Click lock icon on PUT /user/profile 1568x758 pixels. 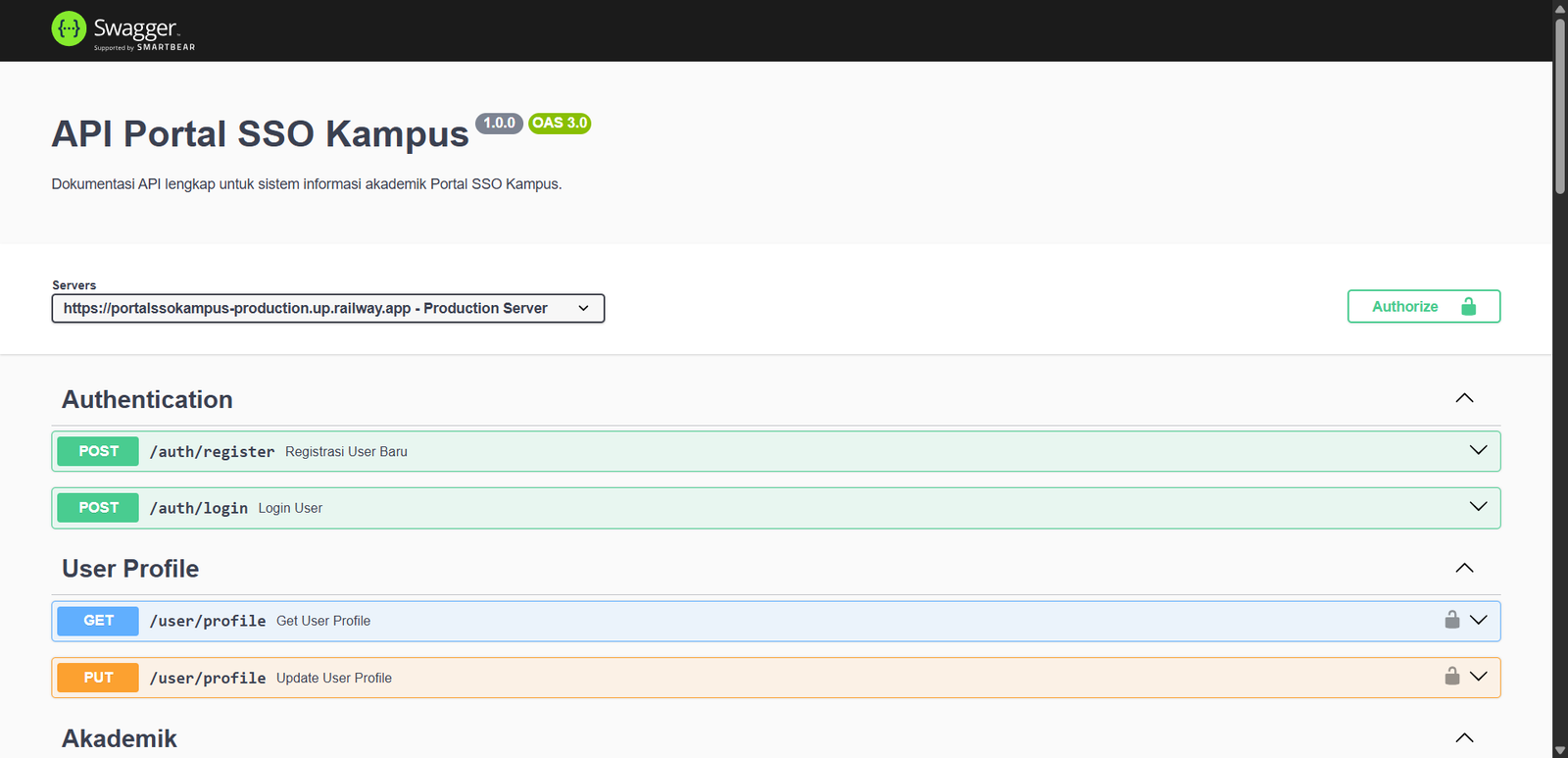pyautogui.click(x=1451, y=677)
